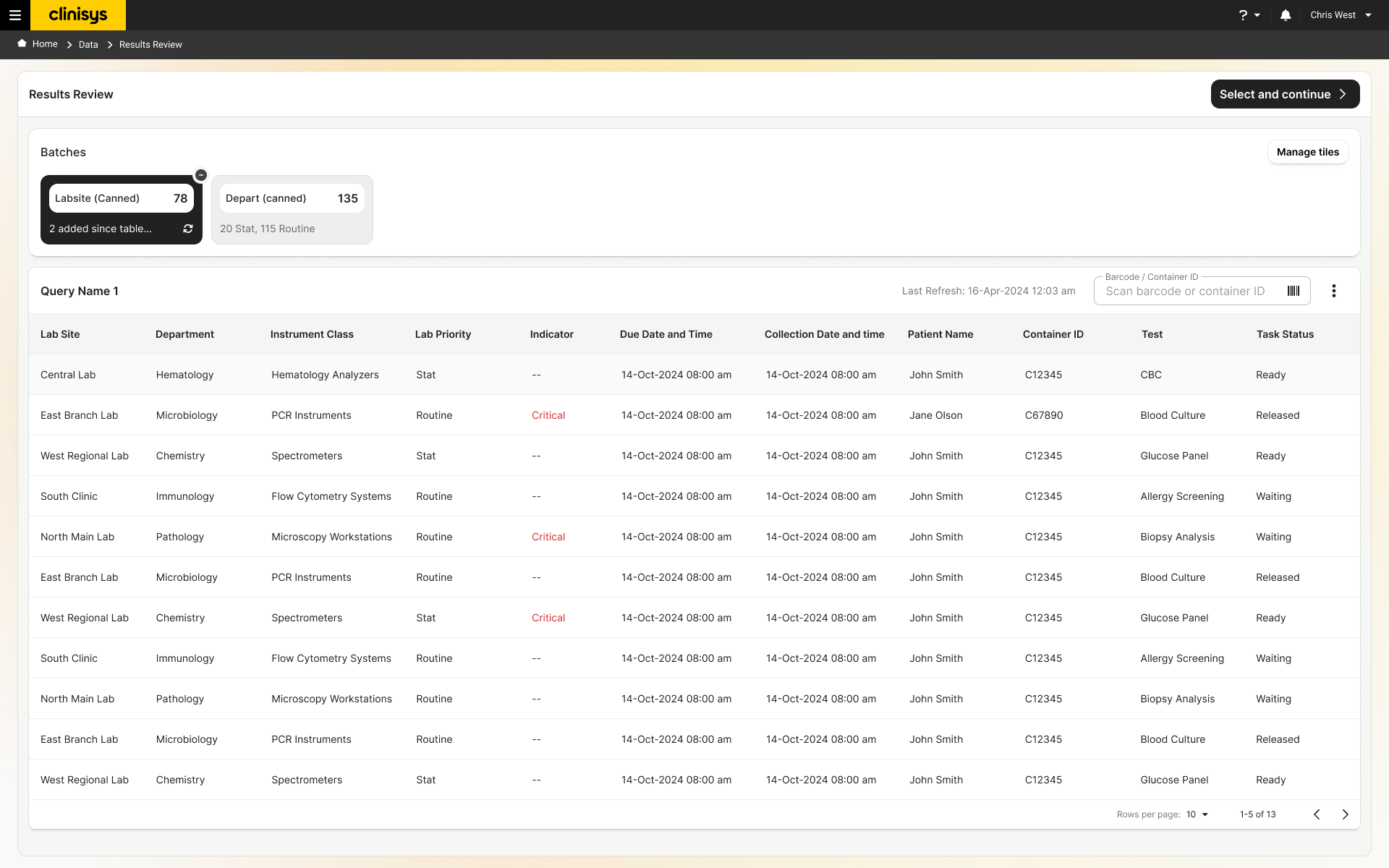Click container ID C67890
Image resolution: width=1389 pixels, height=868 pixels.
(1044, 415)
